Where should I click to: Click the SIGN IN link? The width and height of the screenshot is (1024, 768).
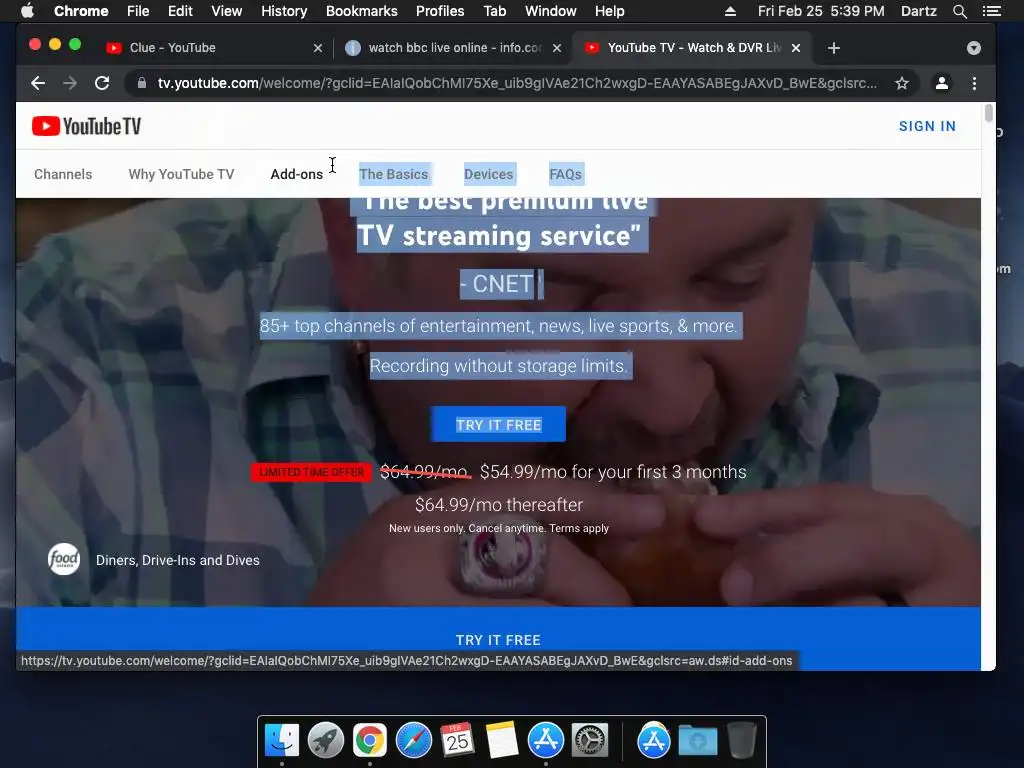pyautogui.click(x=927, y=126)
